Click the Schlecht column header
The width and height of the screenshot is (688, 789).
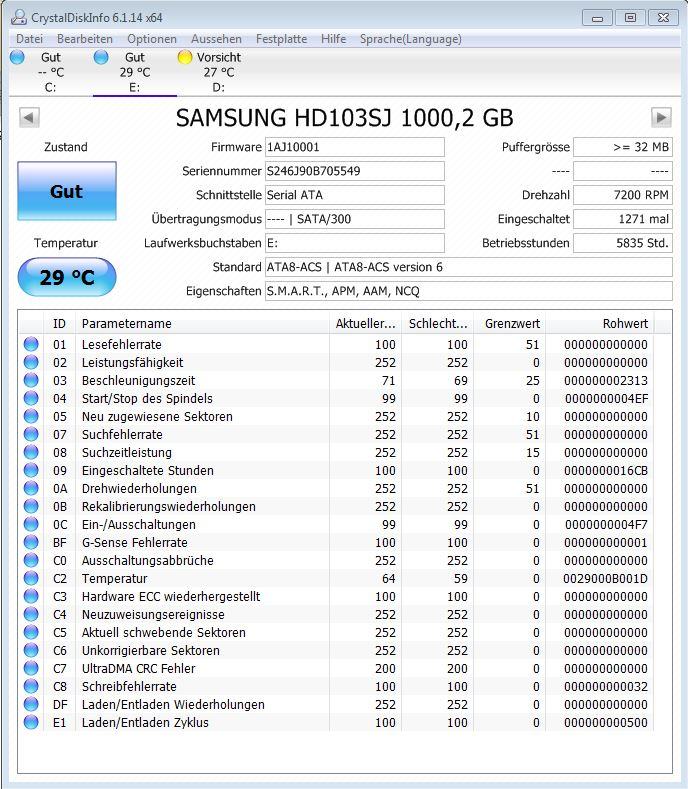click(437, 324)
